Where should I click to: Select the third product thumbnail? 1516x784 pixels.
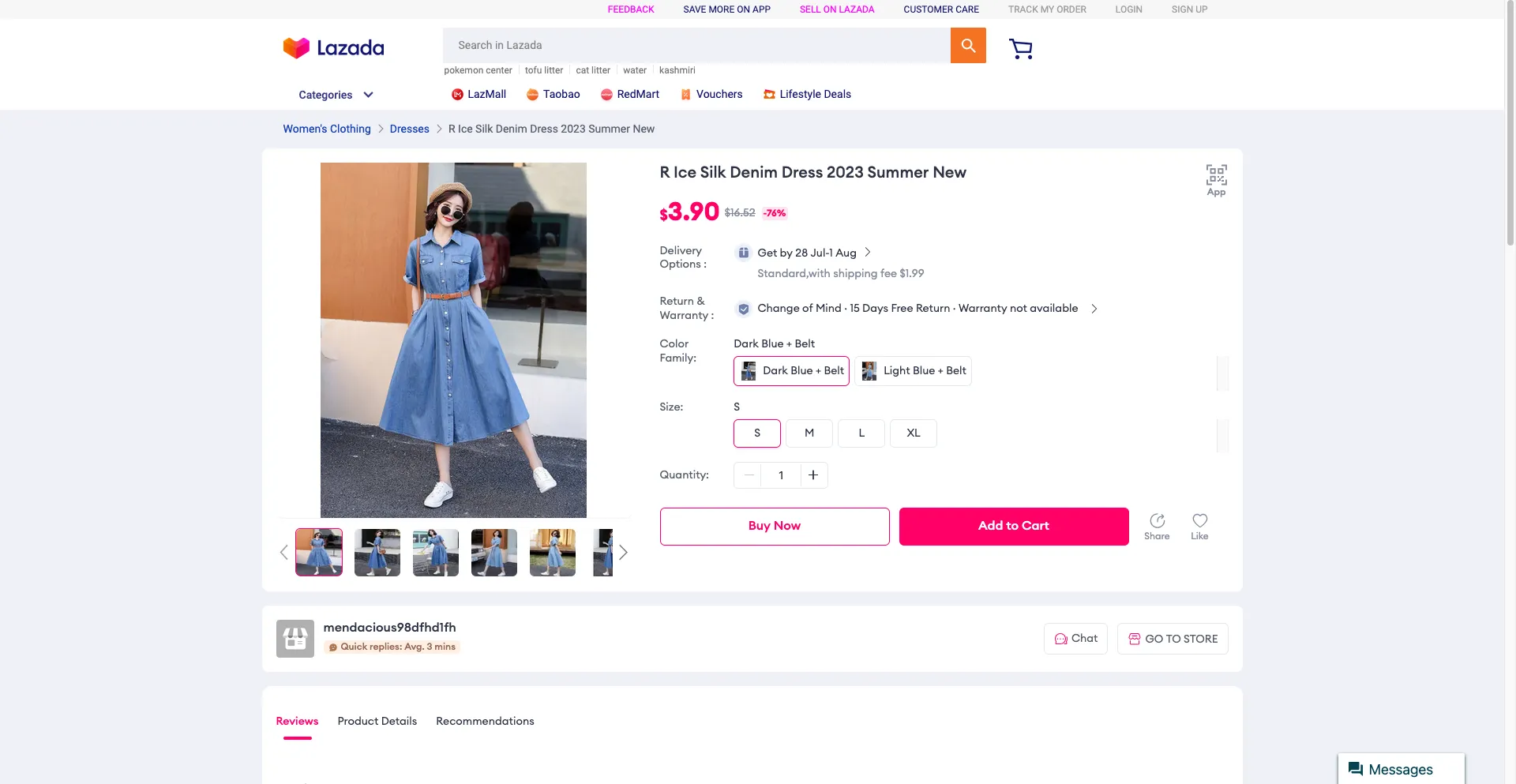click(436, 553)
